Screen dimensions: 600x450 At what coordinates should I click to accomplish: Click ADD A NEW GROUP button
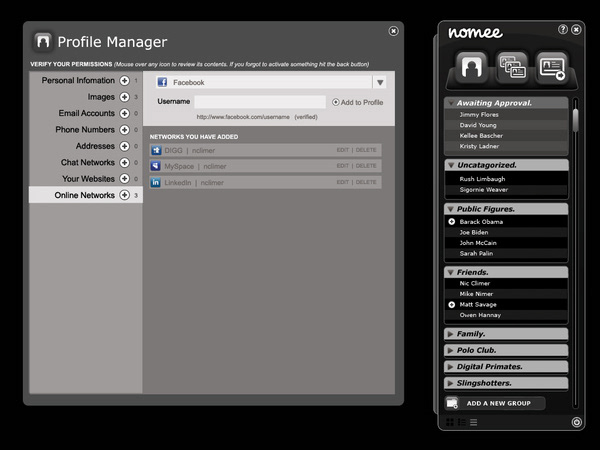pos(496,403)
